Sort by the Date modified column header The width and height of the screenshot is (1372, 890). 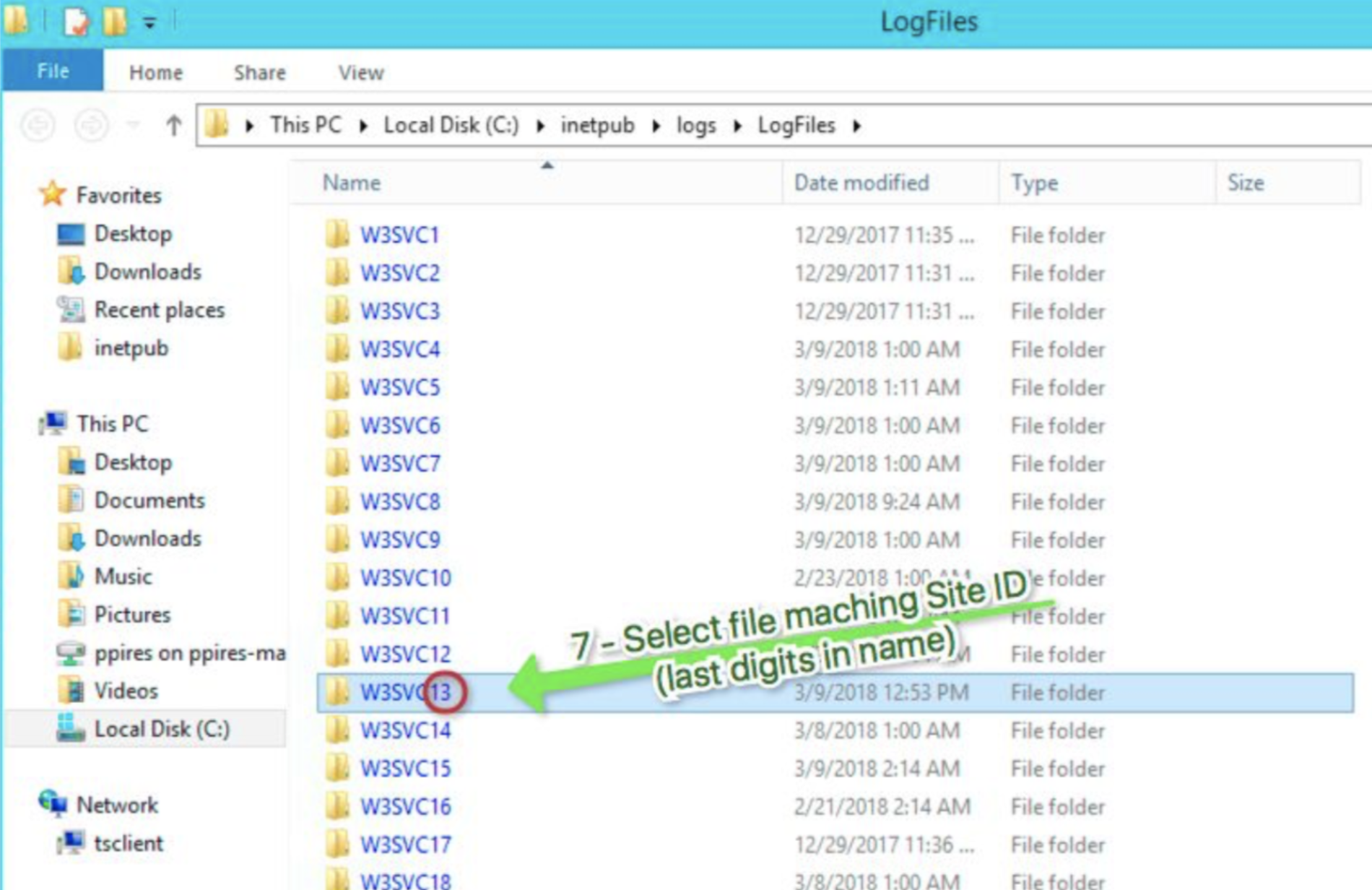click(x=861, y=183)
